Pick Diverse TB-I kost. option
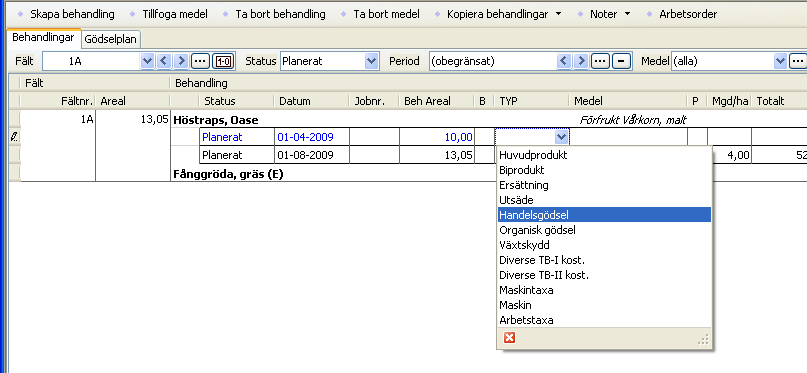 pos(604,260)
